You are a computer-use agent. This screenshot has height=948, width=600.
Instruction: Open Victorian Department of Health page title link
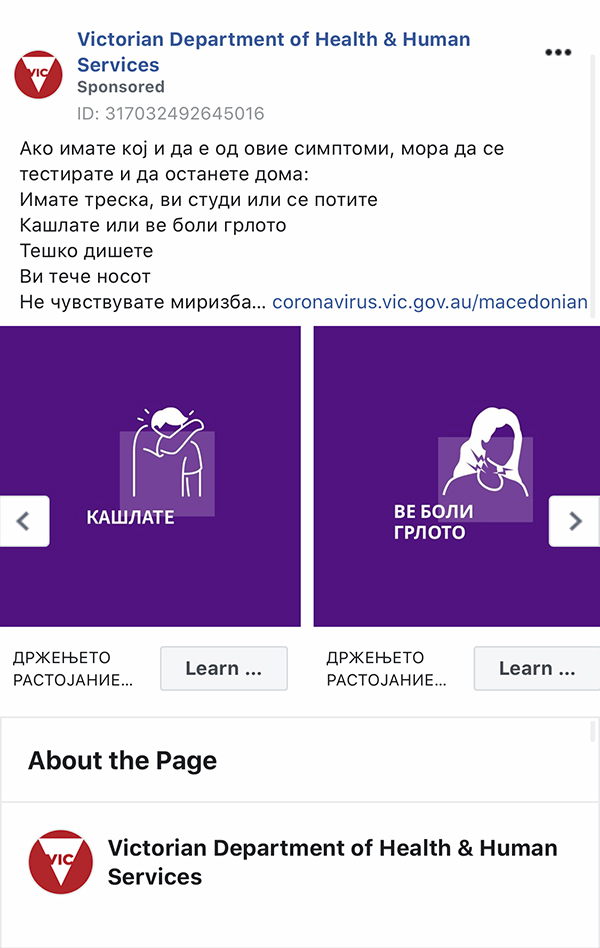click(x=273, y=52)
